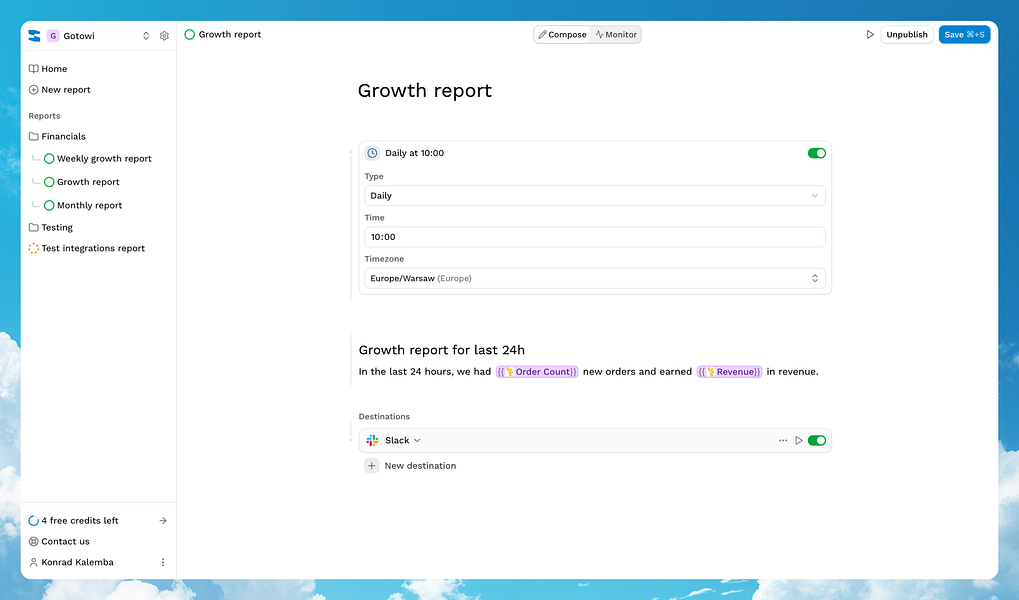The height and width of the screenshot is (600, 1019).
Task: Open Test integrations report
Action: coord(93,248)
